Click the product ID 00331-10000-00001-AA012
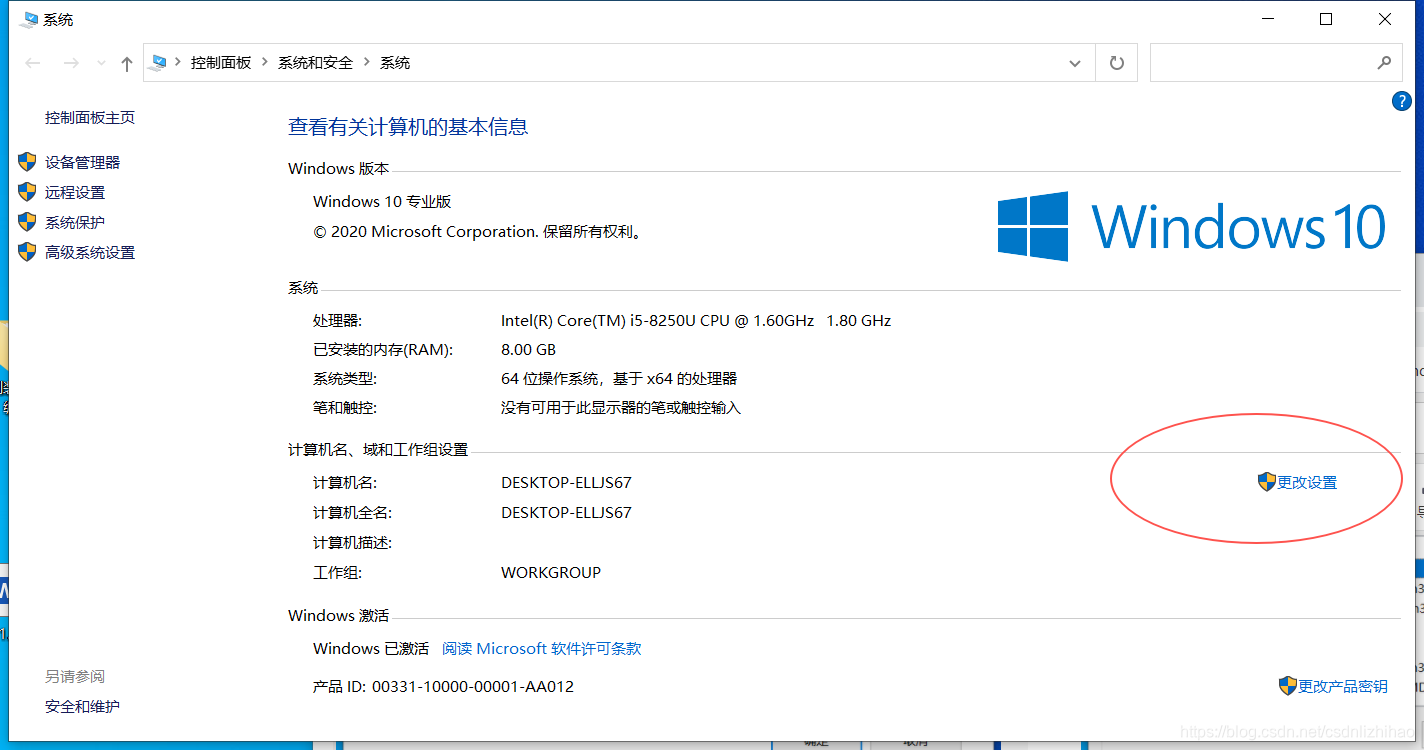Viewport: 1424px width, 750px height. tap(473, 686)
